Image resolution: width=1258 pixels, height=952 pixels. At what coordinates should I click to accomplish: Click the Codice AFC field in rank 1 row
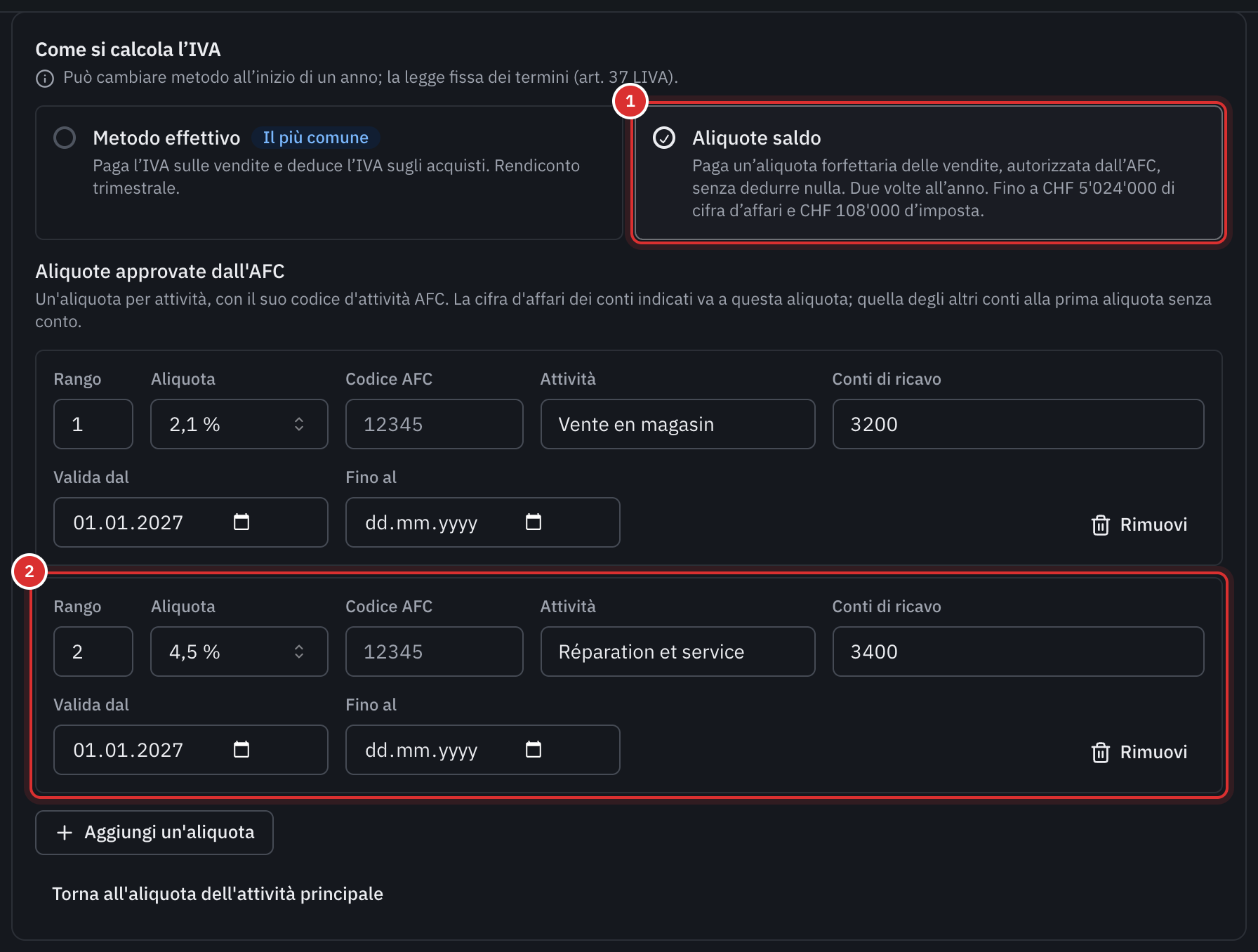(x=435, y=424)
